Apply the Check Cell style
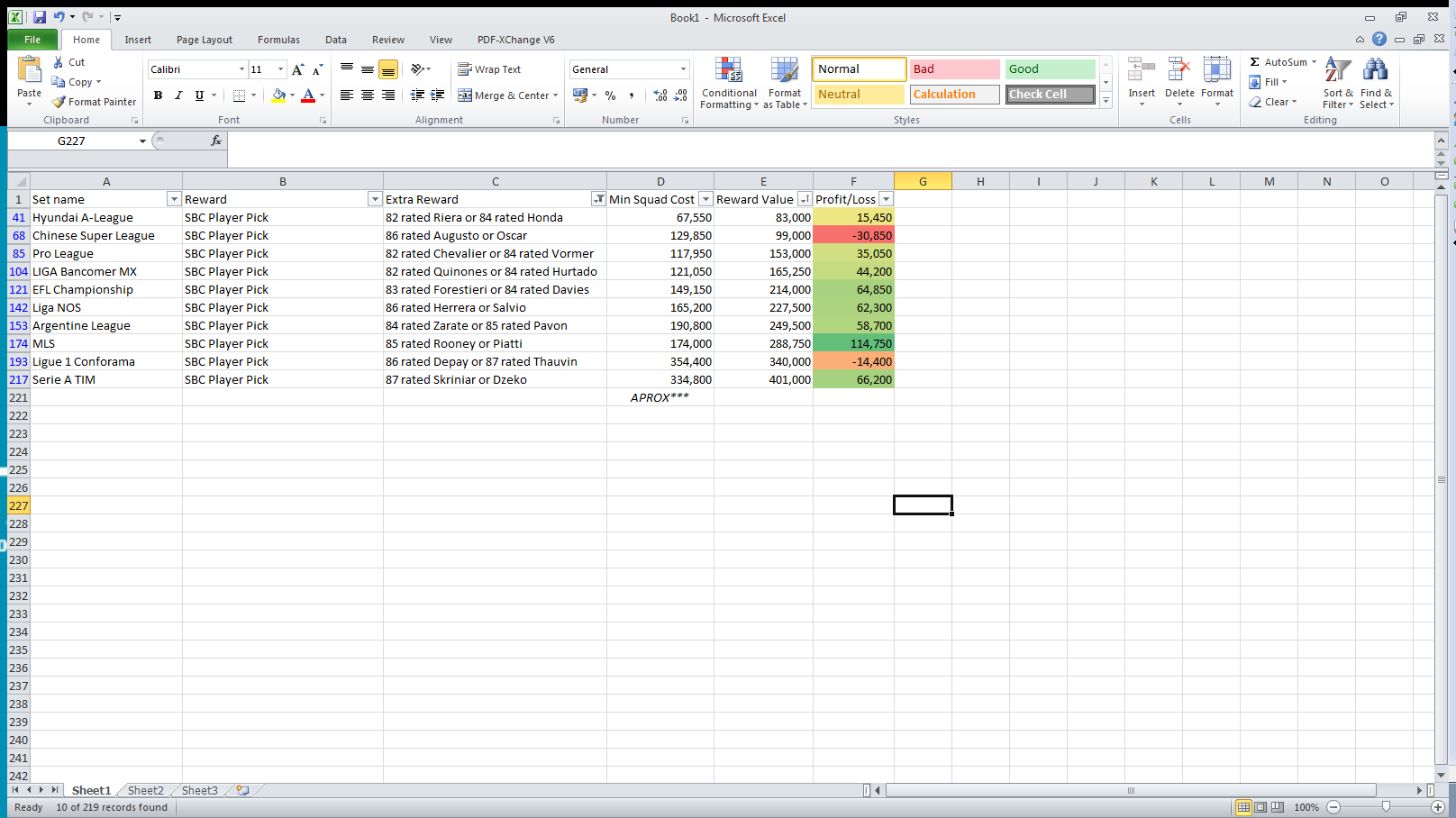Viewport: 1456px width, 818px height. click(x=1049, y=95)
